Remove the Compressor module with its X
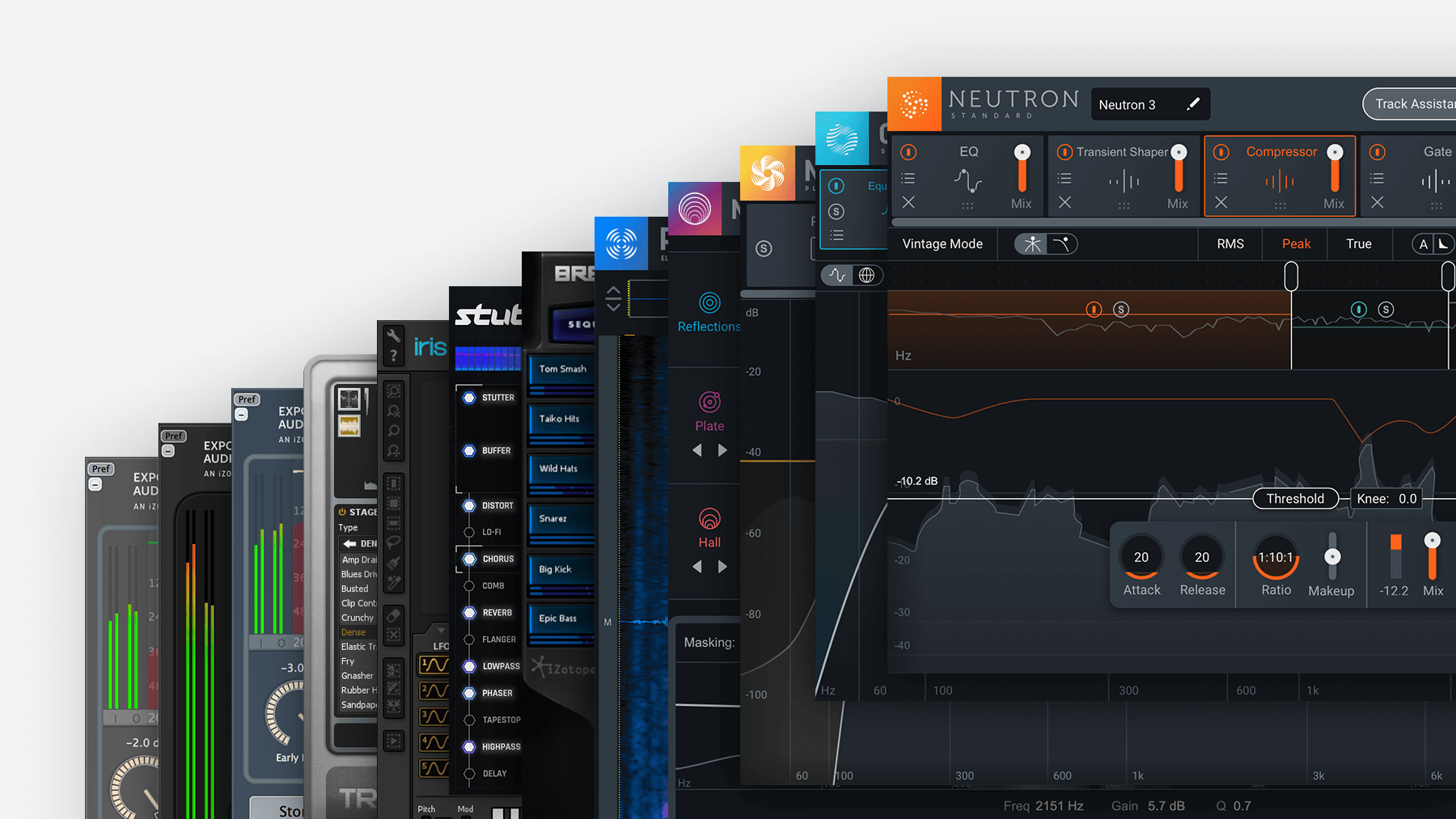1456x819 pixels. click(x=1221, y=202)
